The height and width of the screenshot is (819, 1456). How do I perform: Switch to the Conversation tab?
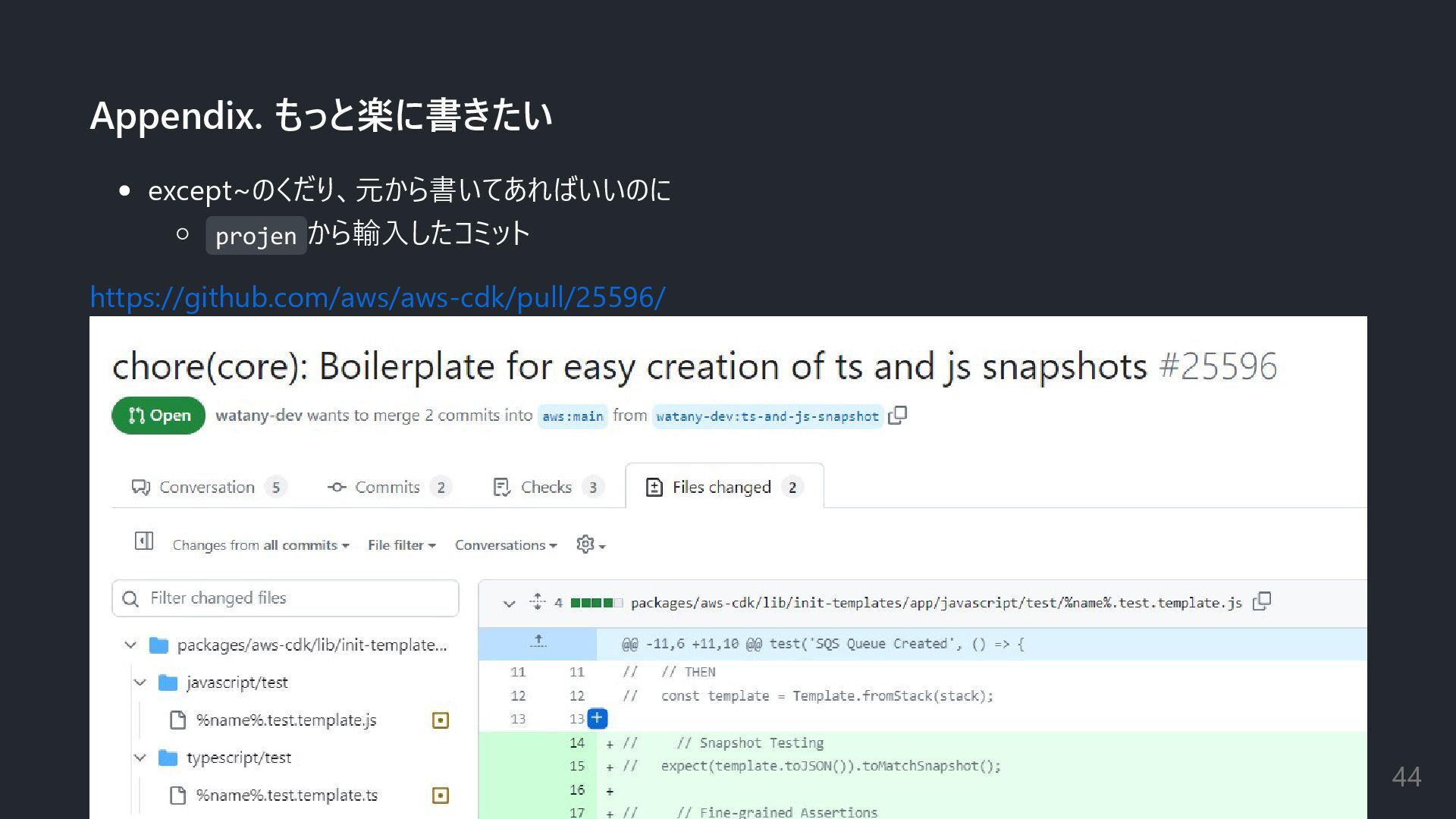click(x=209, y=487)
